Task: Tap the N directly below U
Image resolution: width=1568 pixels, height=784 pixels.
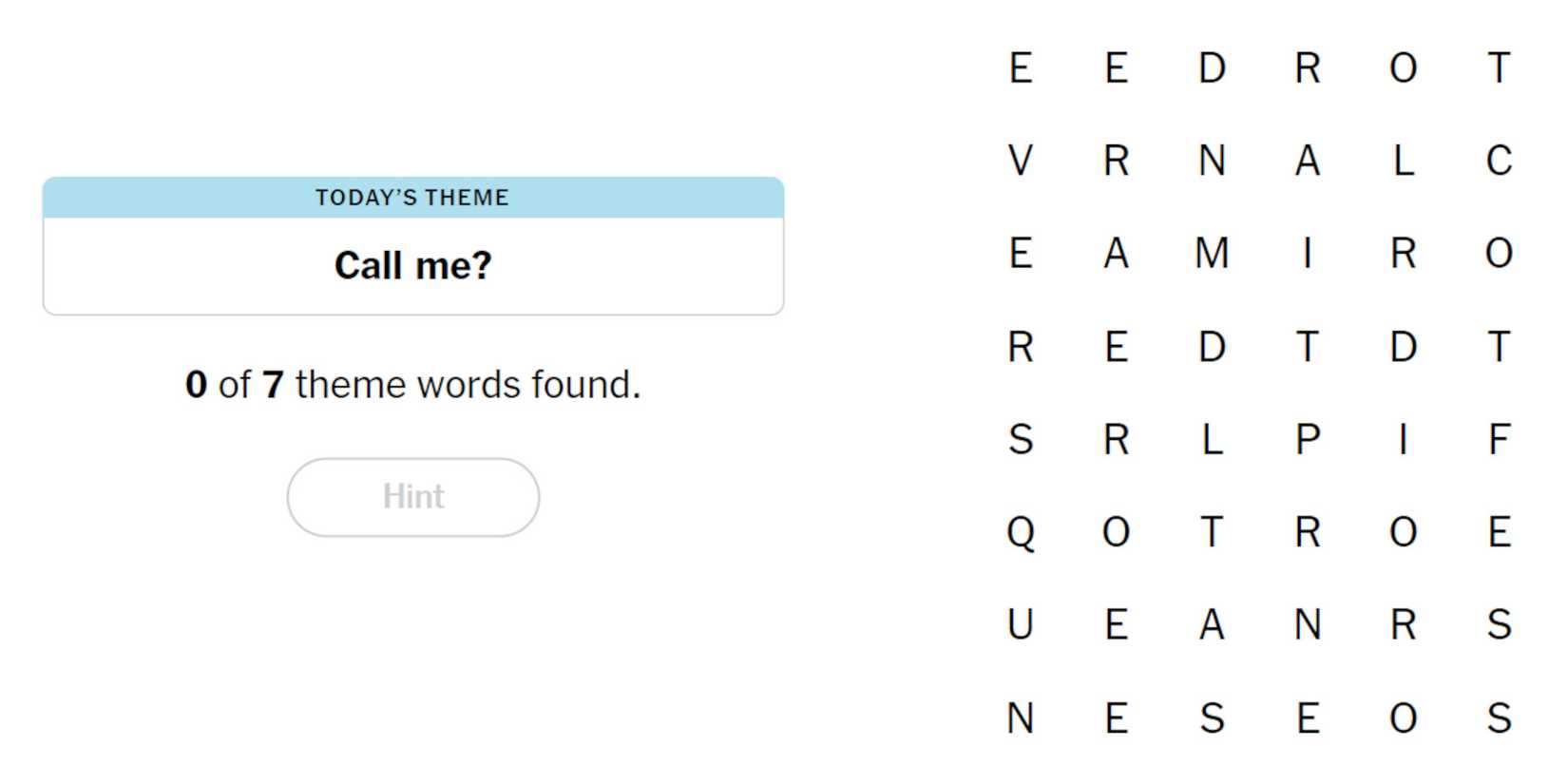Action: [x=1021, y=718]
